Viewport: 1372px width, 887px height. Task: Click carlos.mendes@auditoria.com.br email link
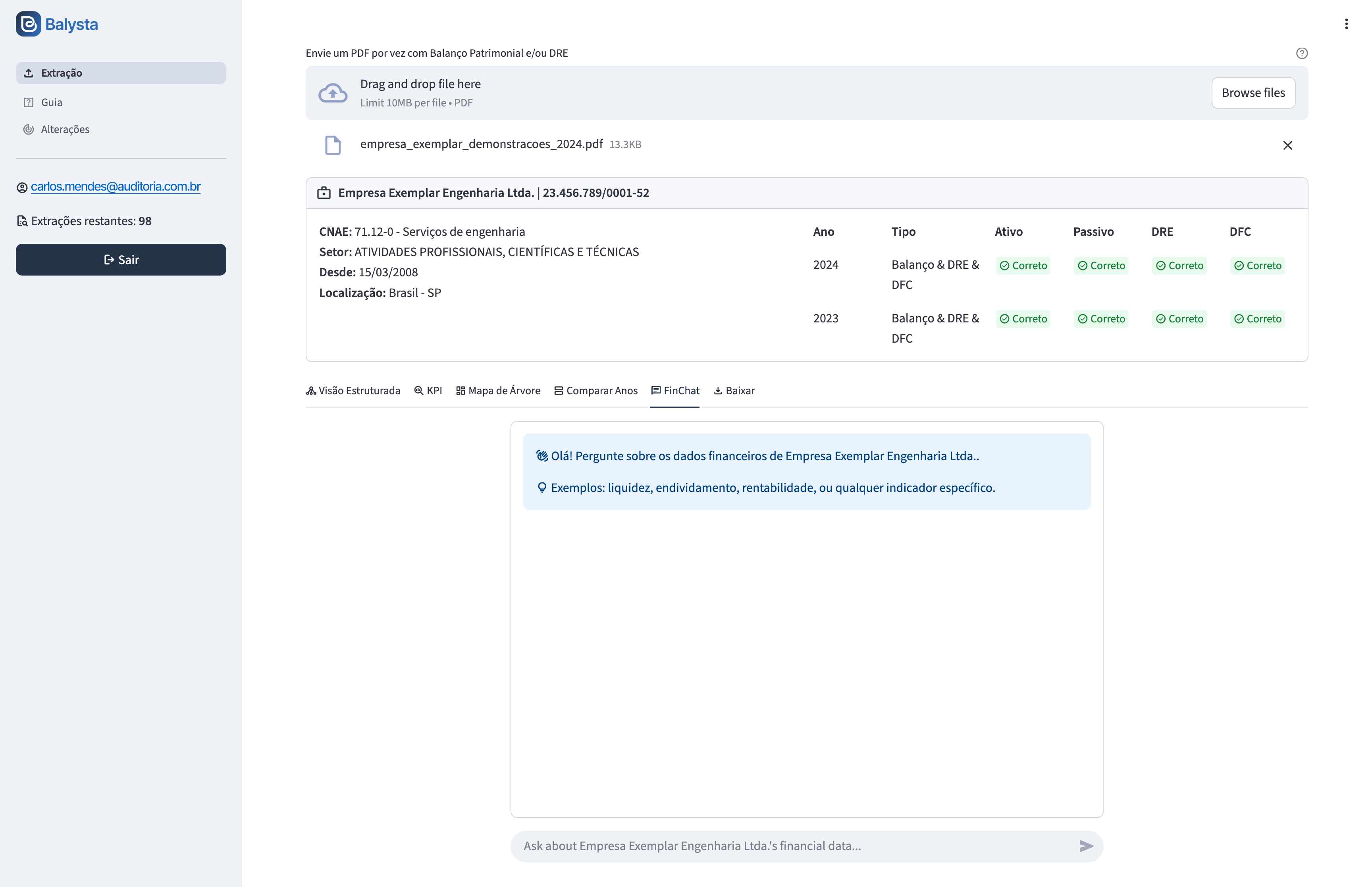pos(116,187)
